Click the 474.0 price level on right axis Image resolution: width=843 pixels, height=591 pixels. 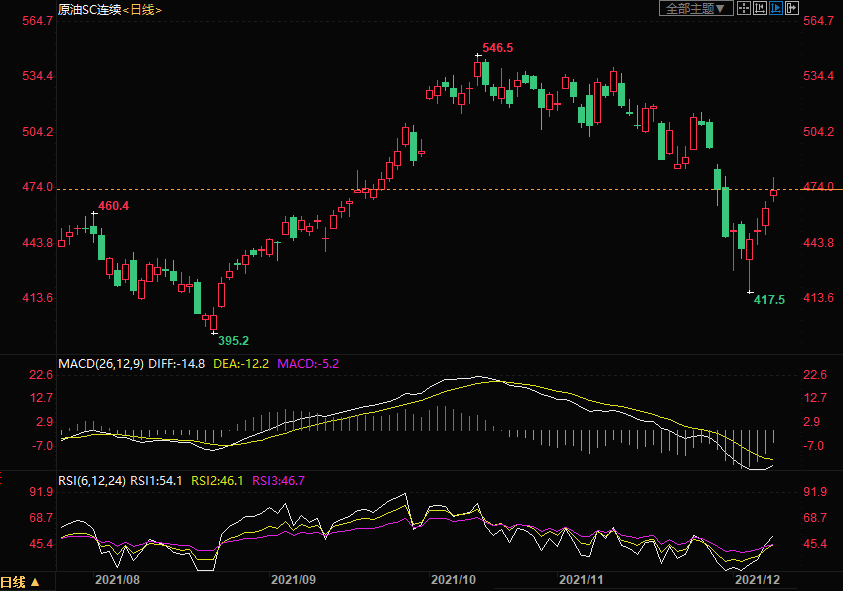(818, 187)
